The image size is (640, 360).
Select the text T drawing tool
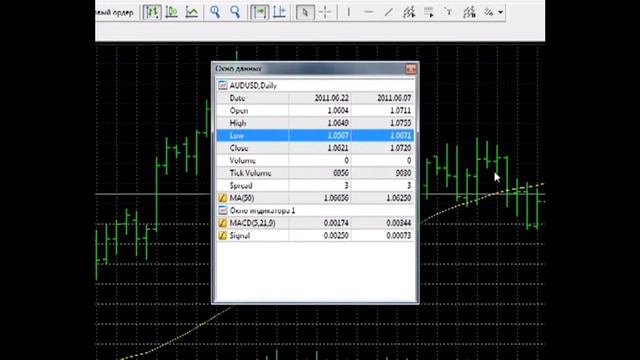[449, 12]
